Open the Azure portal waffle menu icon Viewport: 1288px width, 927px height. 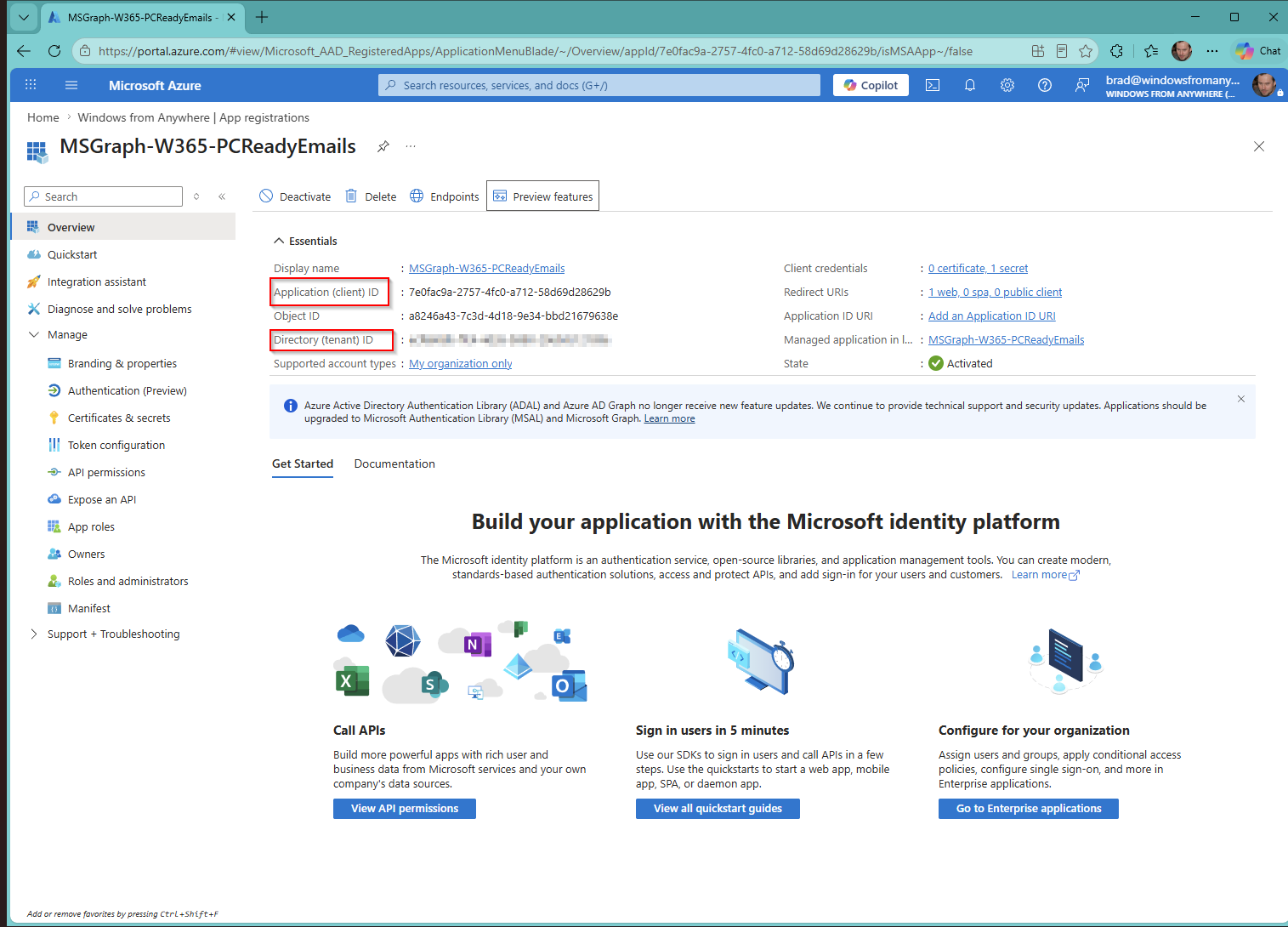[x=31, y=85]
